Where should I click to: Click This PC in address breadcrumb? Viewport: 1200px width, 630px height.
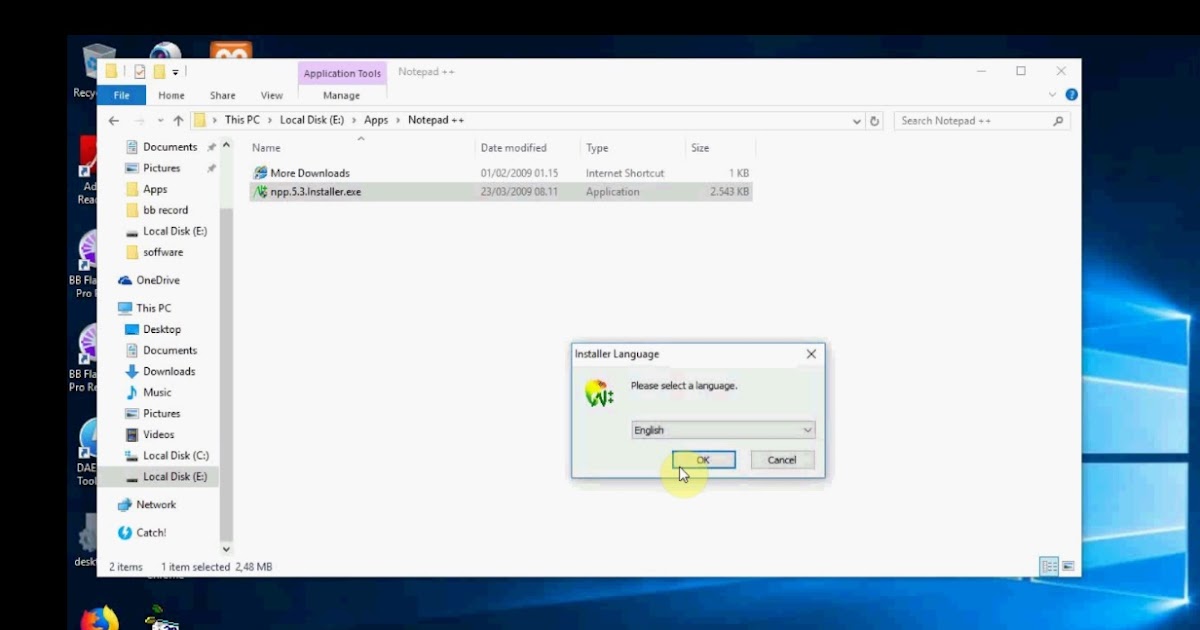(242, 120)
